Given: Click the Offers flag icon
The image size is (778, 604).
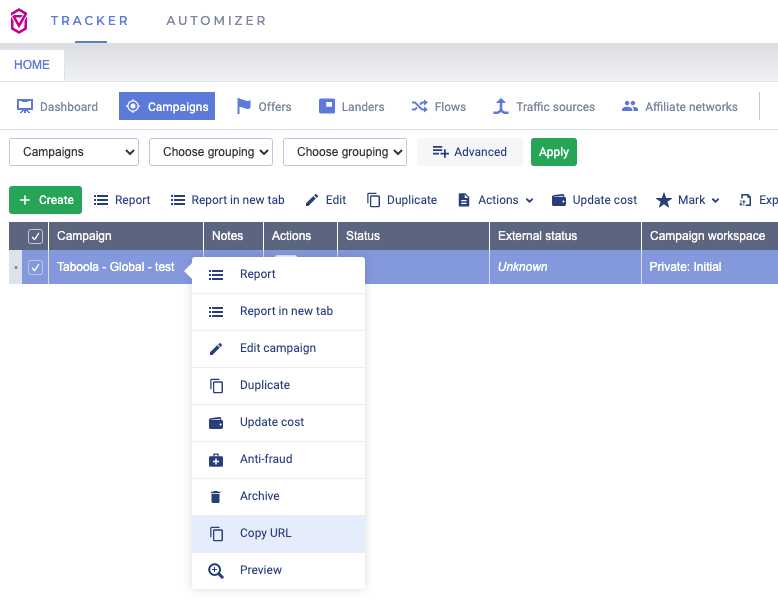Looking at the screenshot, I should (x=244, y=106).
